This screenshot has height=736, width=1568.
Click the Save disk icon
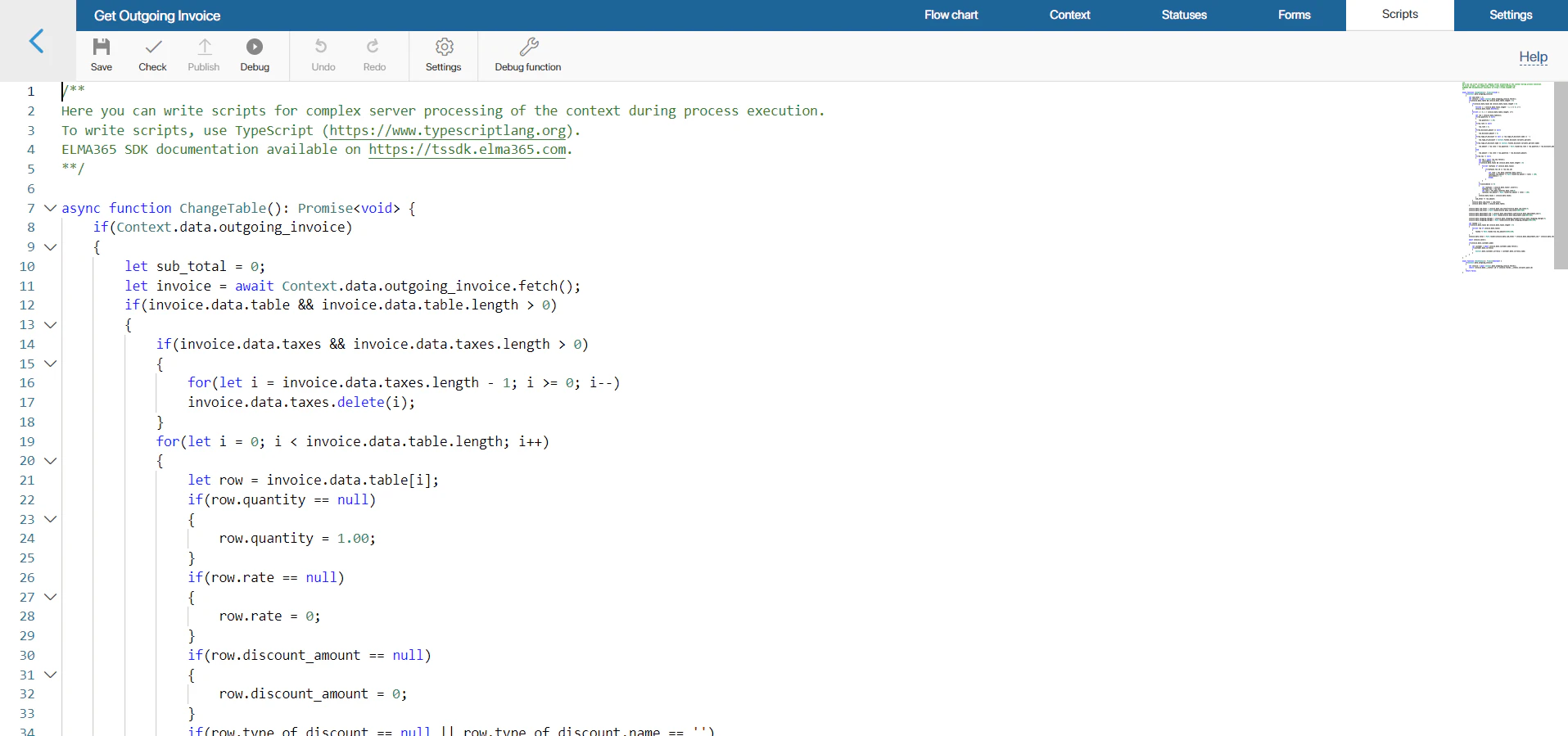(x=102, y=47)
